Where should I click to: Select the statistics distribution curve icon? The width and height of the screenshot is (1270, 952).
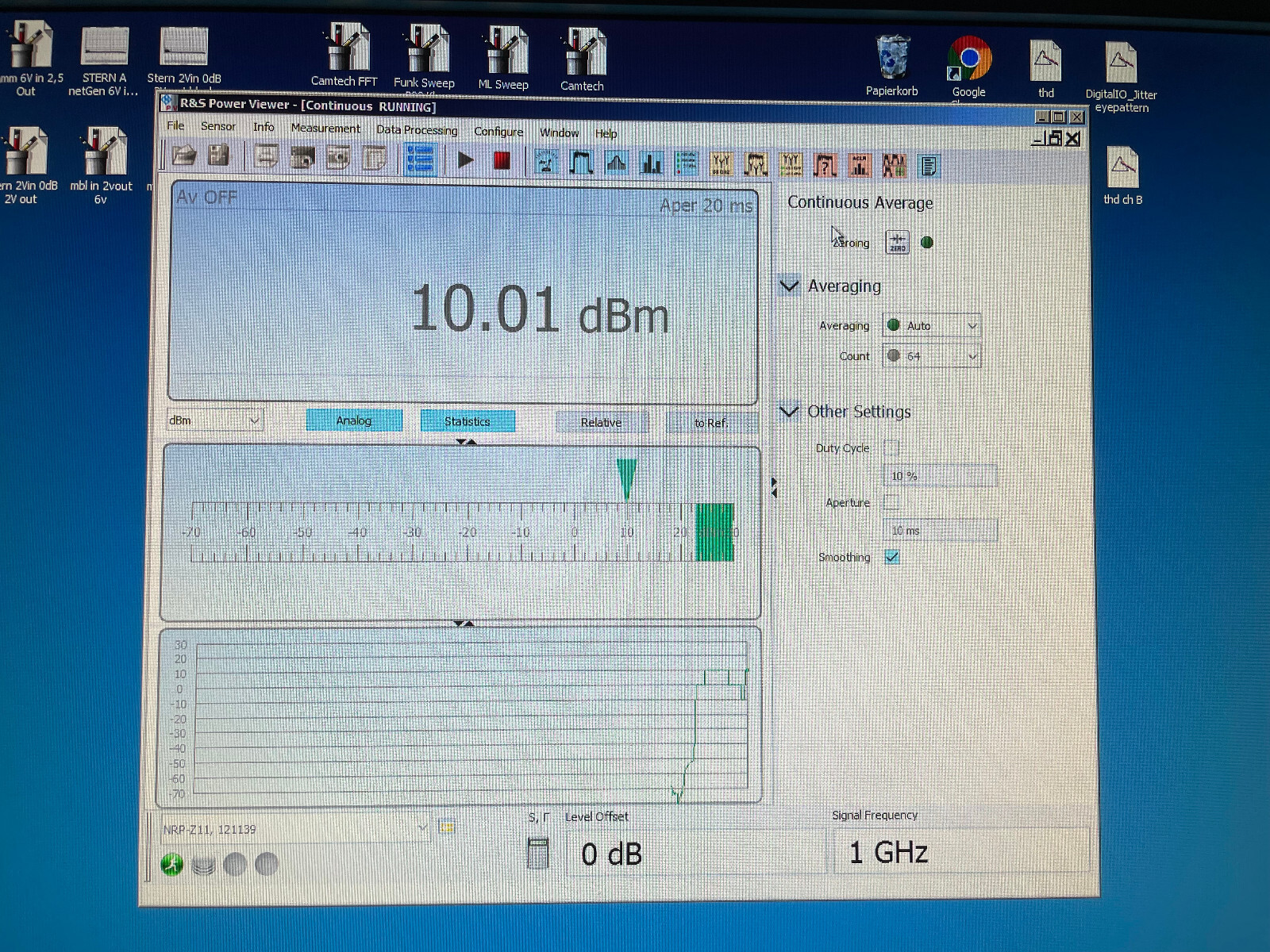(x=616, y=163)
